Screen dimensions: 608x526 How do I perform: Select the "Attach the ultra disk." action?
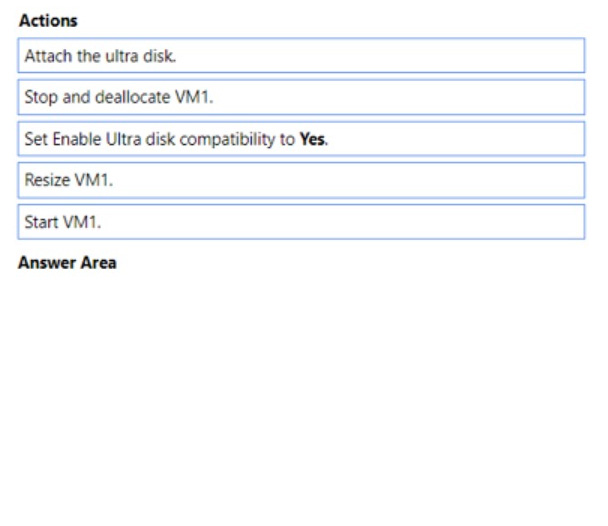[300, 55]
